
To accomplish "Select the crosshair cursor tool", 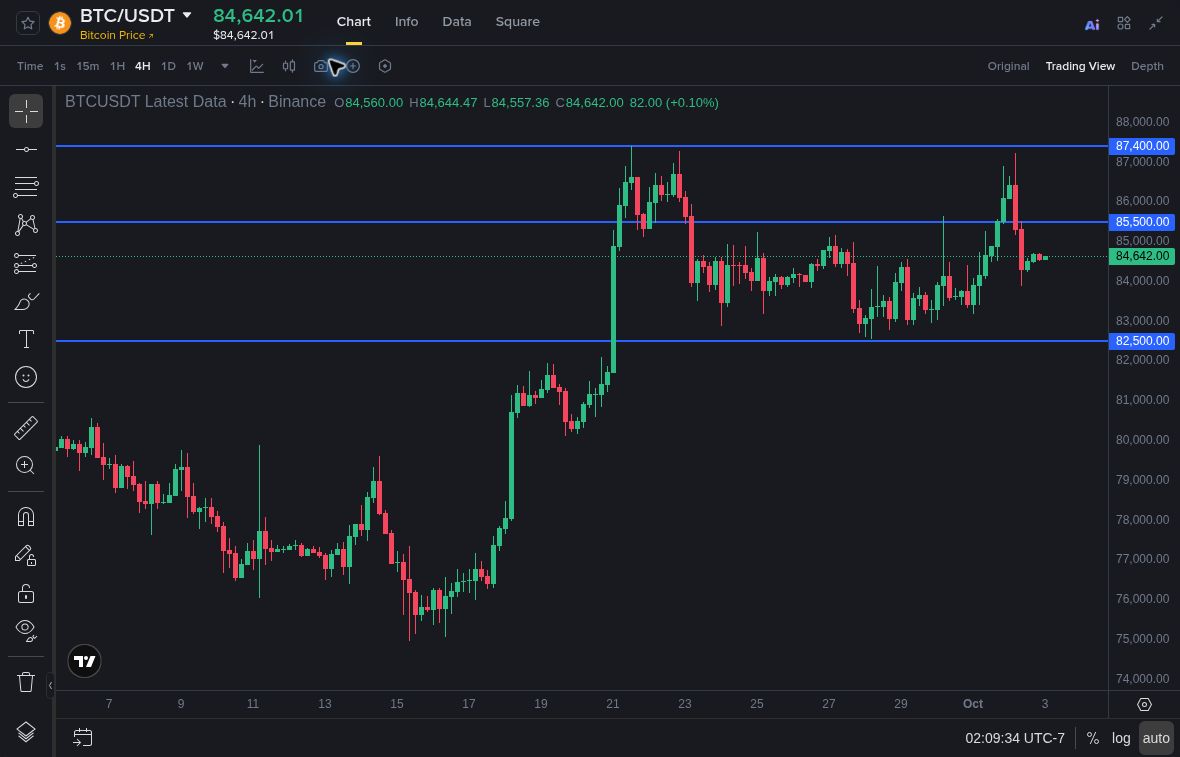I will pyautogui.click(x=26, y=111).
